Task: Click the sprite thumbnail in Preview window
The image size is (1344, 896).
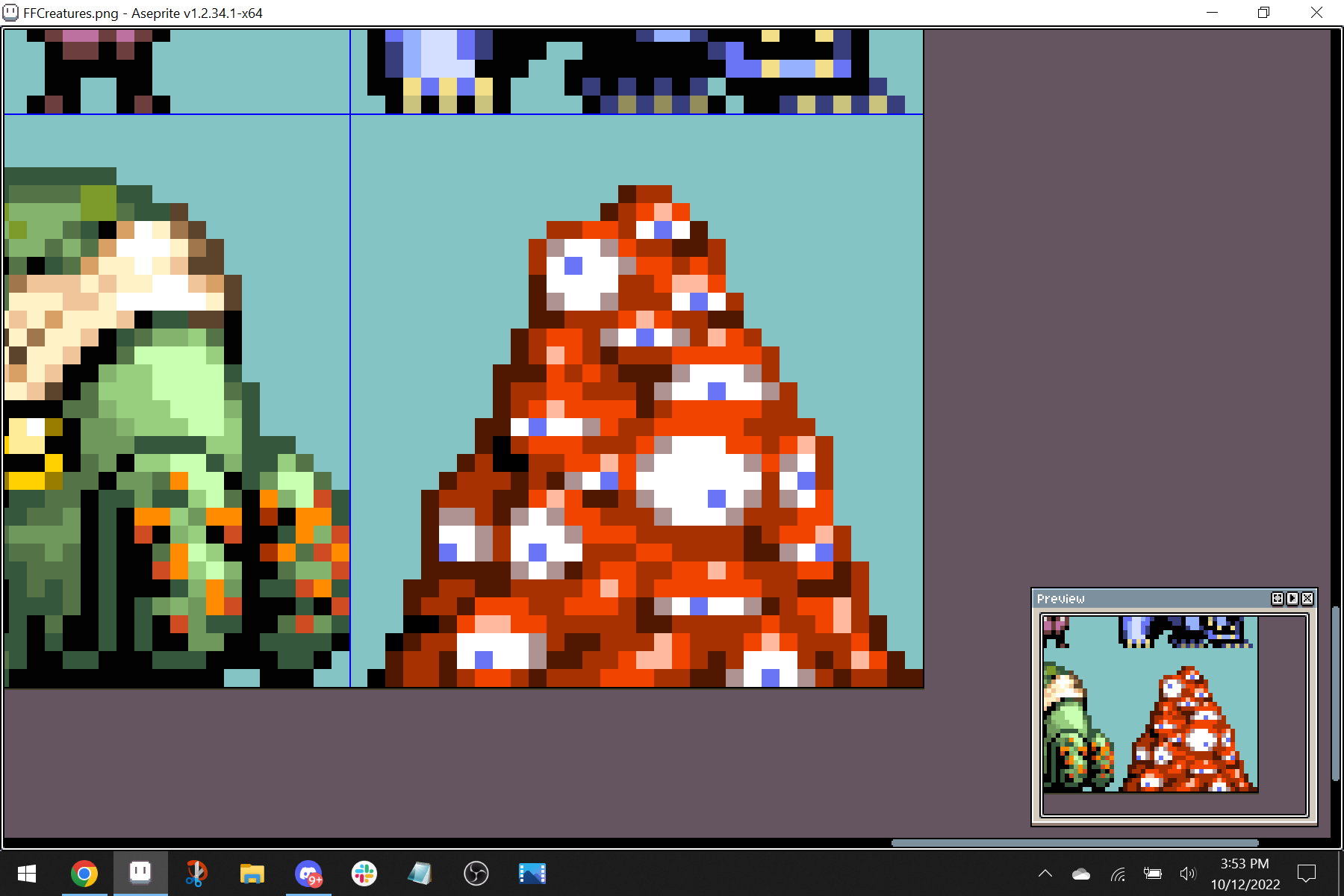Action: pos(1150,704)
